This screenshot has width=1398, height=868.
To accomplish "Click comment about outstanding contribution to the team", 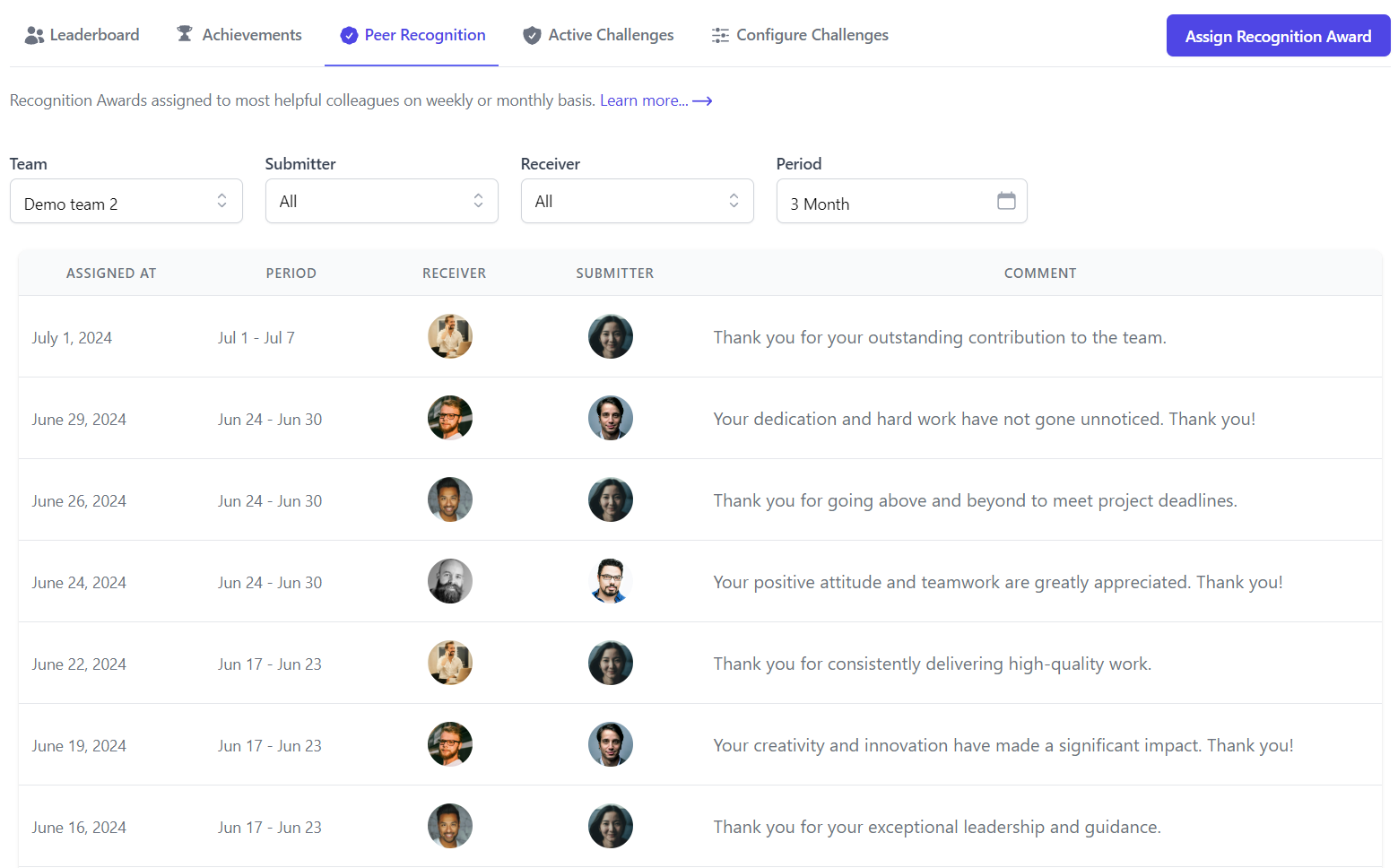I will [x=940, y=337].
